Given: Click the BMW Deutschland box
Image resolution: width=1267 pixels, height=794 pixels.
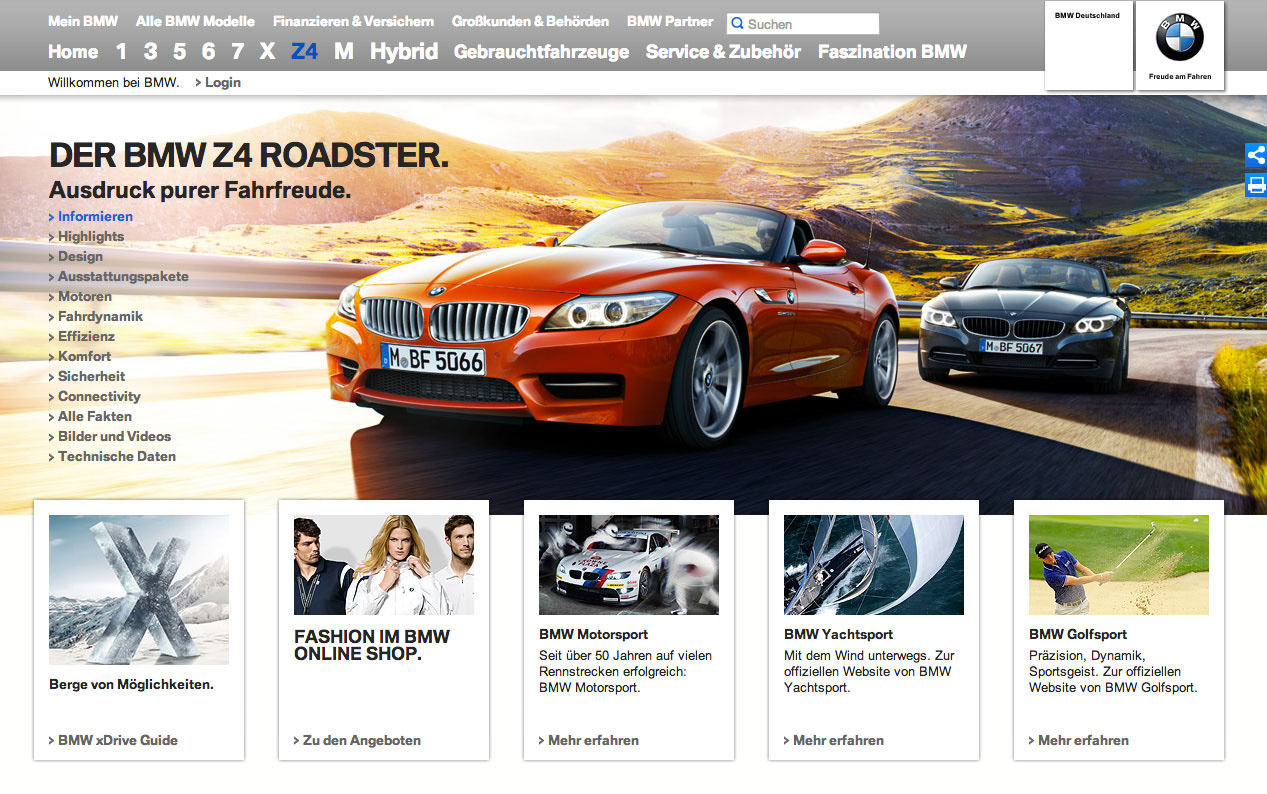Looking at the screenshot, I should (1088, 45).
